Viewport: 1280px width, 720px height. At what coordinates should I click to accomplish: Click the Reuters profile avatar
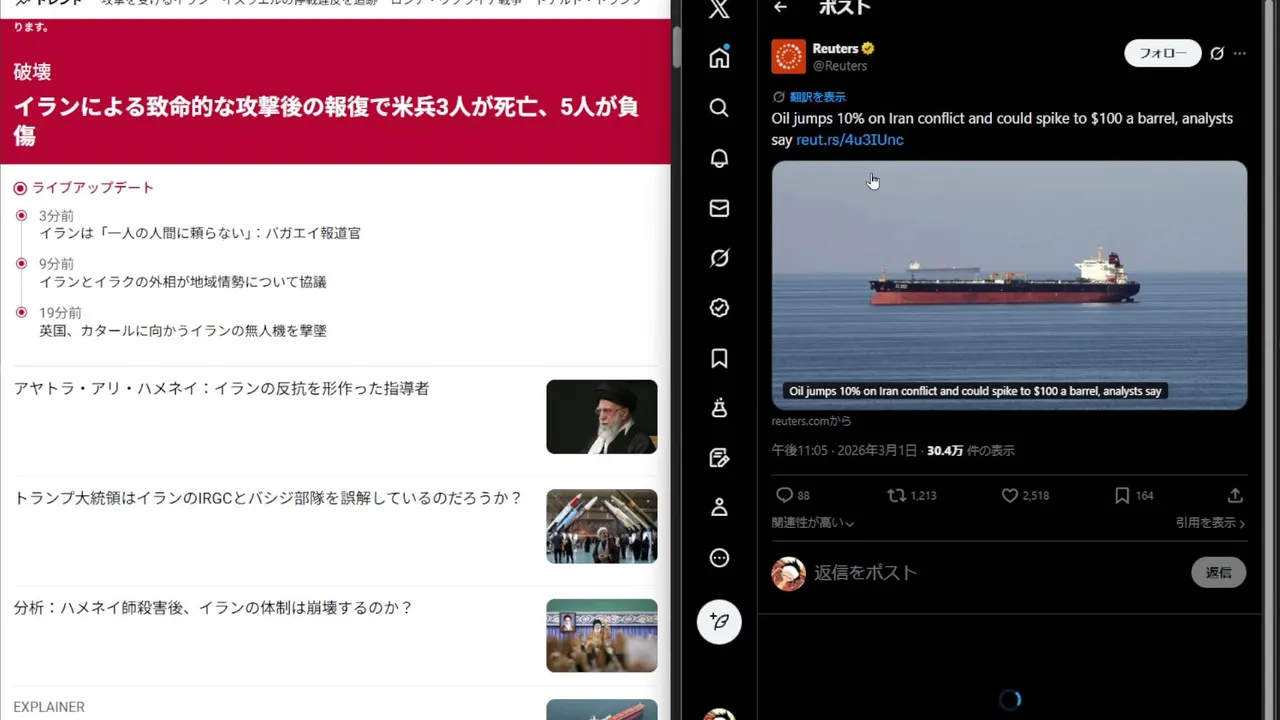point(788,56)
